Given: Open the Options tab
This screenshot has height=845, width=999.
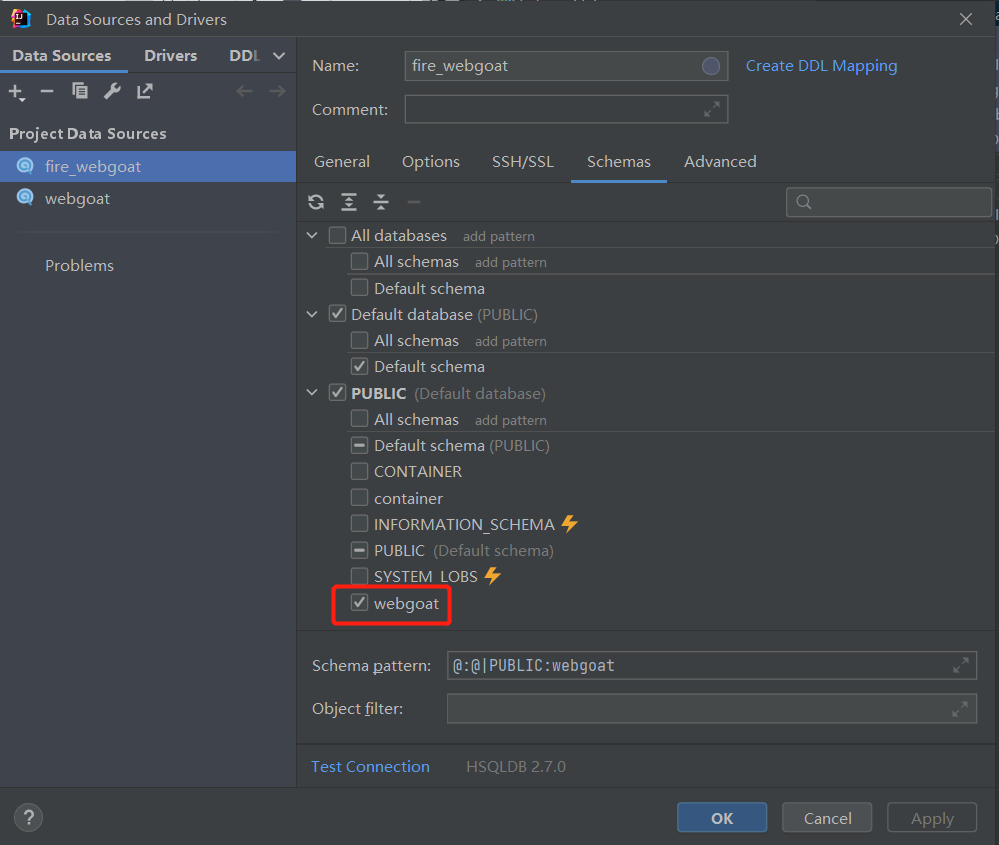Looking at the screenshot, I should 431,162.
